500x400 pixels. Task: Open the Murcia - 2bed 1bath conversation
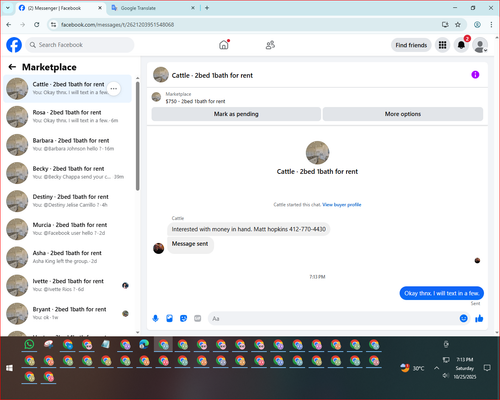point(67,229)
